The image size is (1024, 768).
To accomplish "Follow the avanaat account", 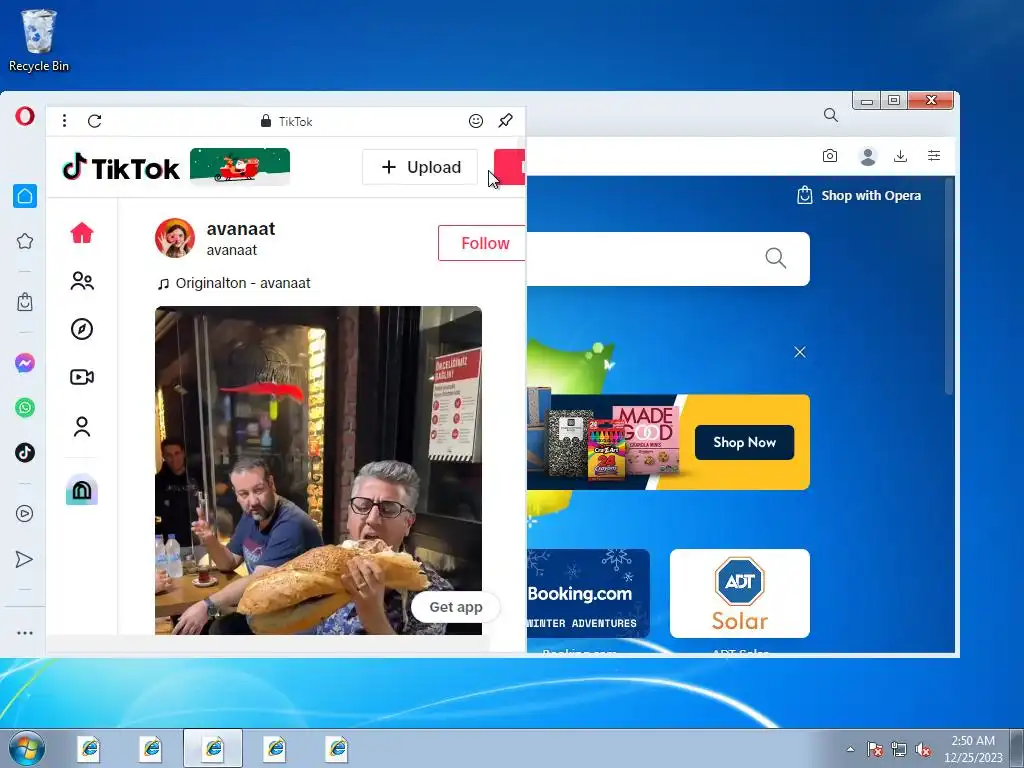I will pos(482,243).
